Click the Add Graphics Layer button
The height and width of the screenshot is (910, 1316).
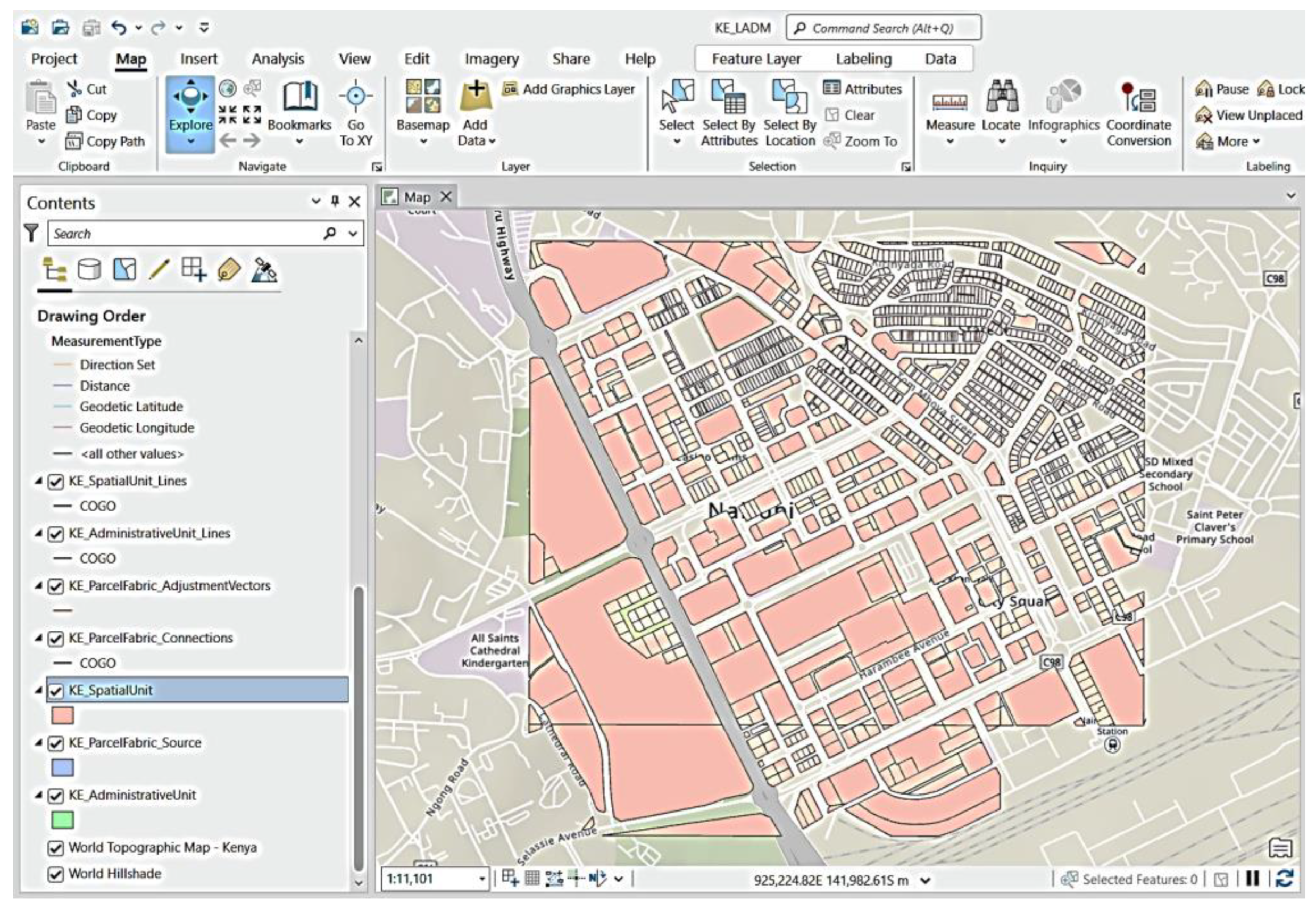pos(569,89)
